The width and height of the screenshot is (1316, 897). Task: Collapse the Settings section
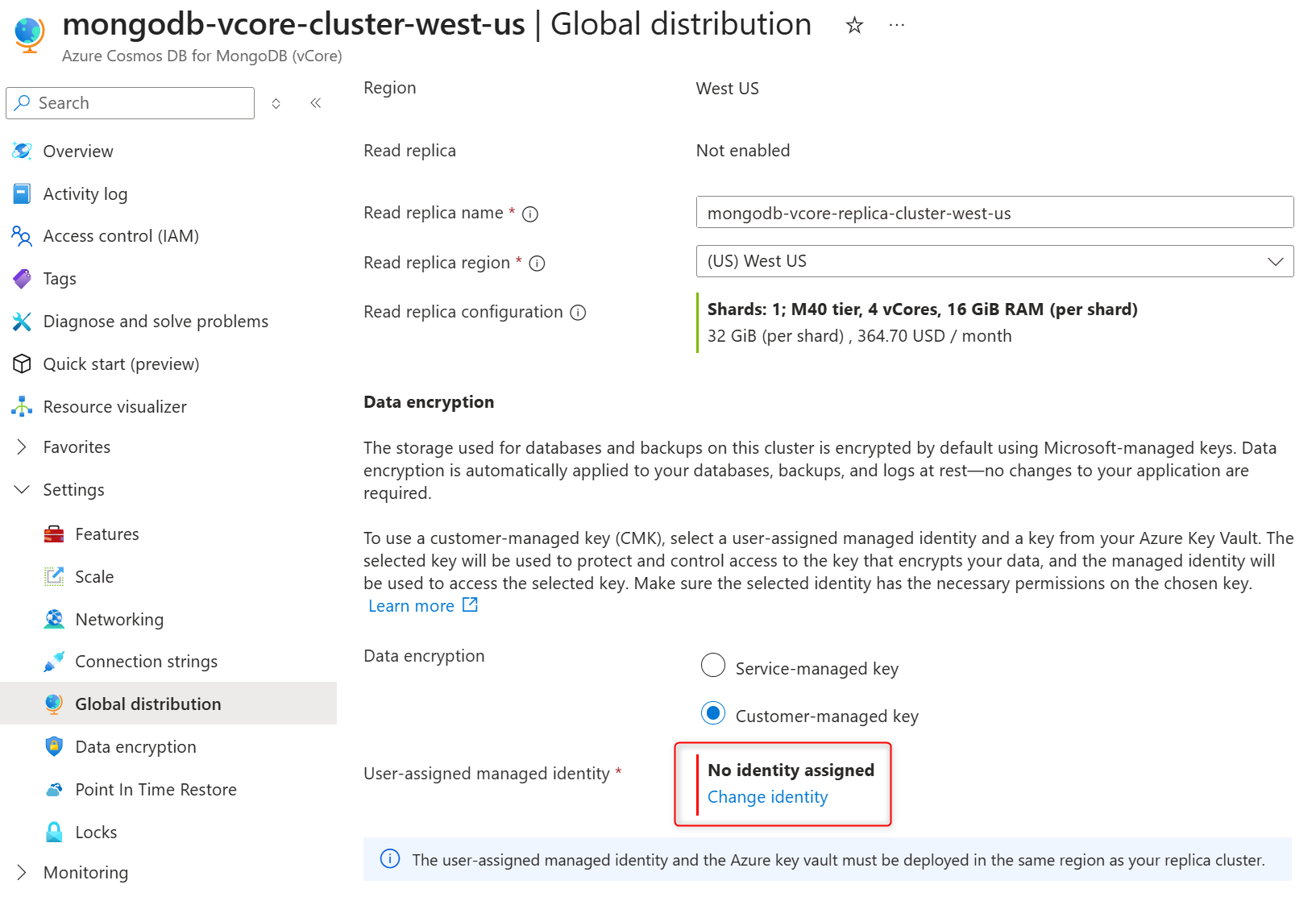click(x=23, y=490)
